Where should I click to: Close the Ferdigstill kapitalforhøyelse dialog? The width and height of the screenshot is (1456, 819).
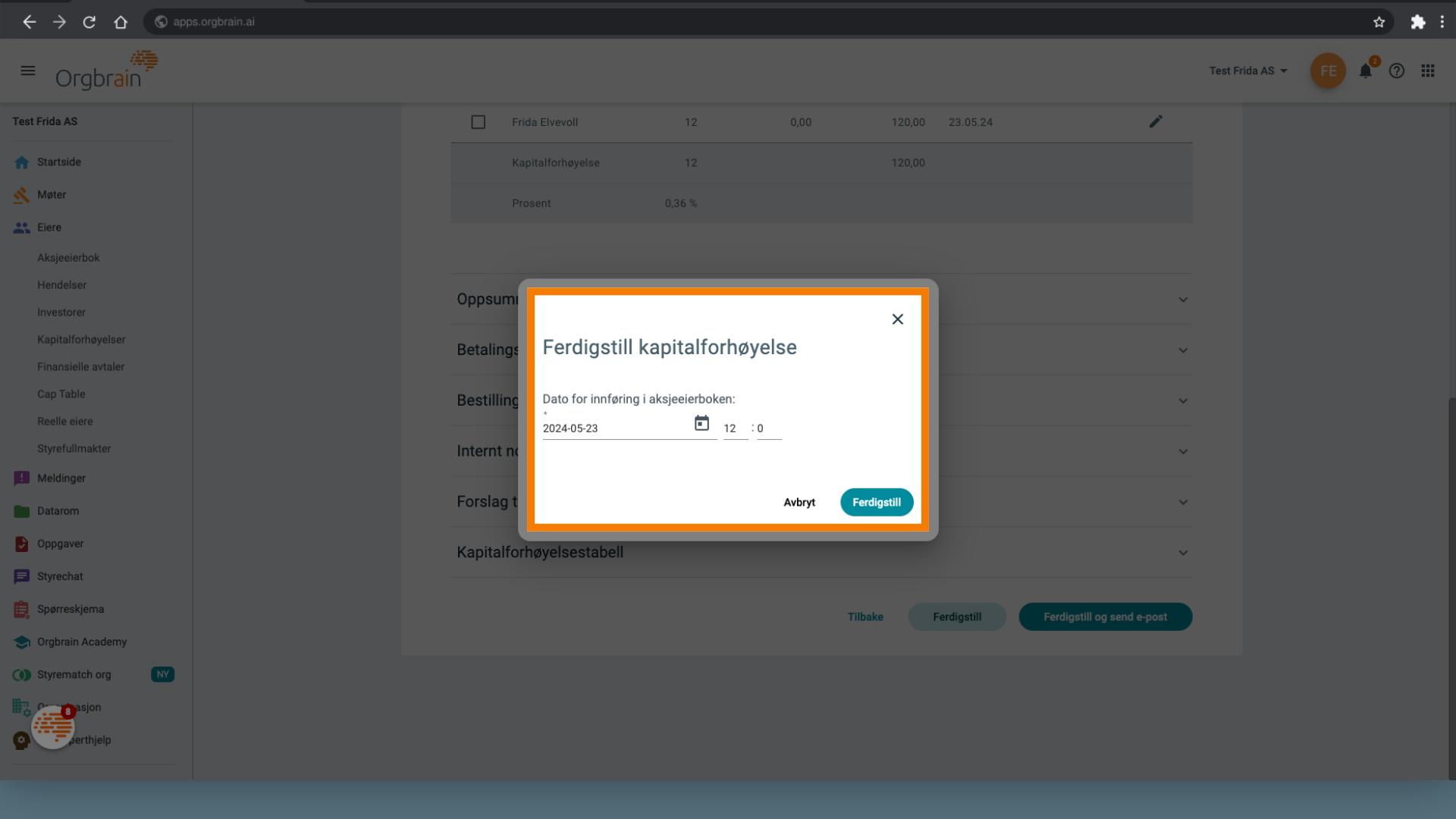click(x=898, y=319)
